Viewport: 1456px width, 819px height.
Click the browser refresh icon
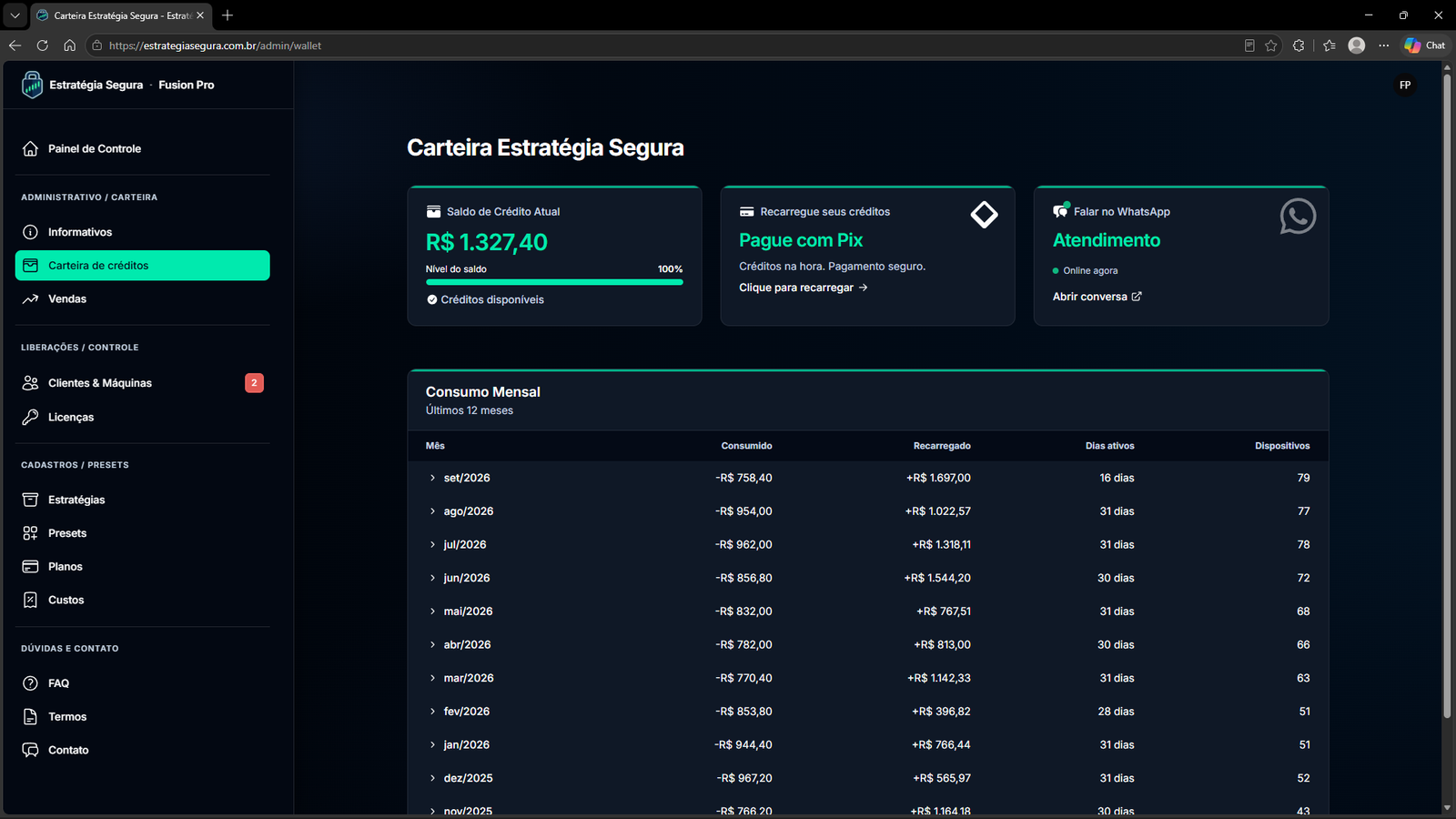[42, 45]
